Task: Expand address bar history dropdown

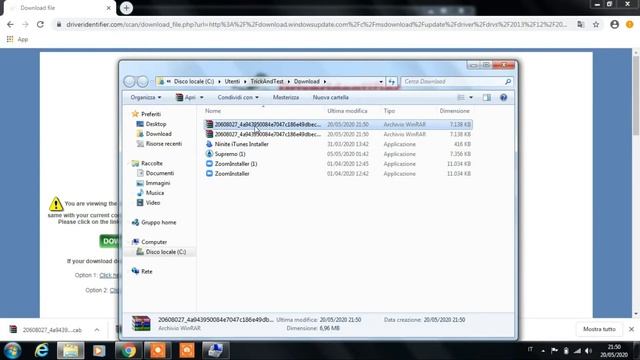Action: (x=381, y=82)
